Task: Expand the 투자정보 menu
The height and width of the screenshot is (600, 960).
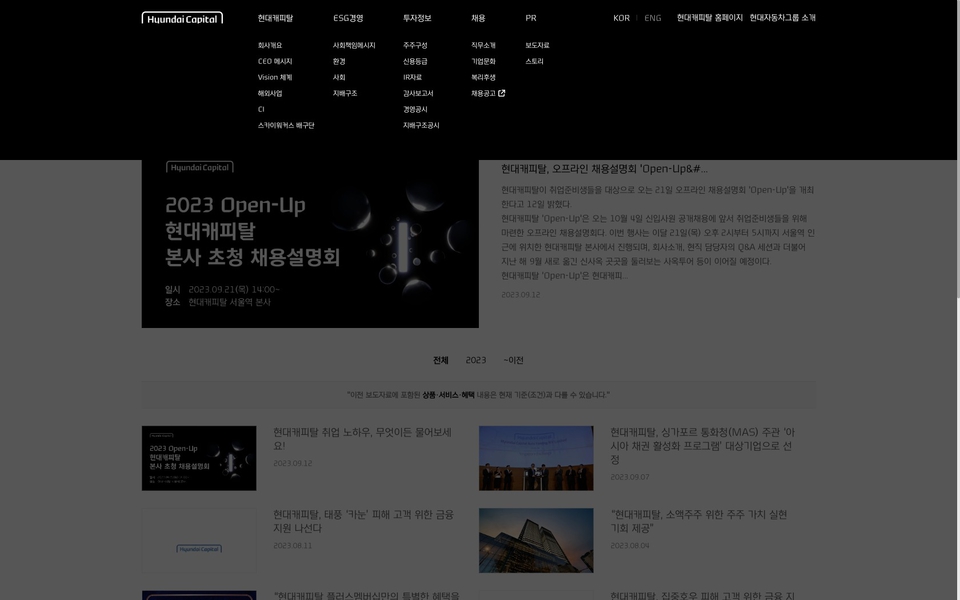Action: (x=417, y=18)
